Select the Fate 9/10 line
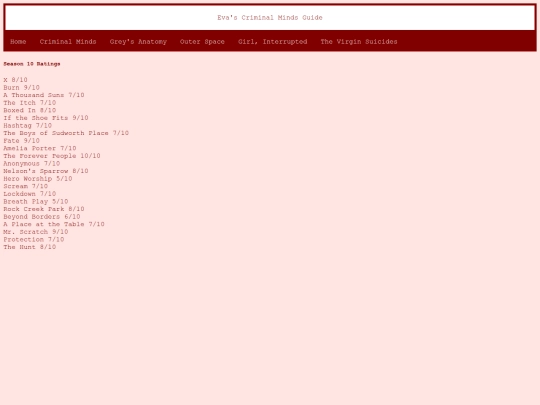 21,141
